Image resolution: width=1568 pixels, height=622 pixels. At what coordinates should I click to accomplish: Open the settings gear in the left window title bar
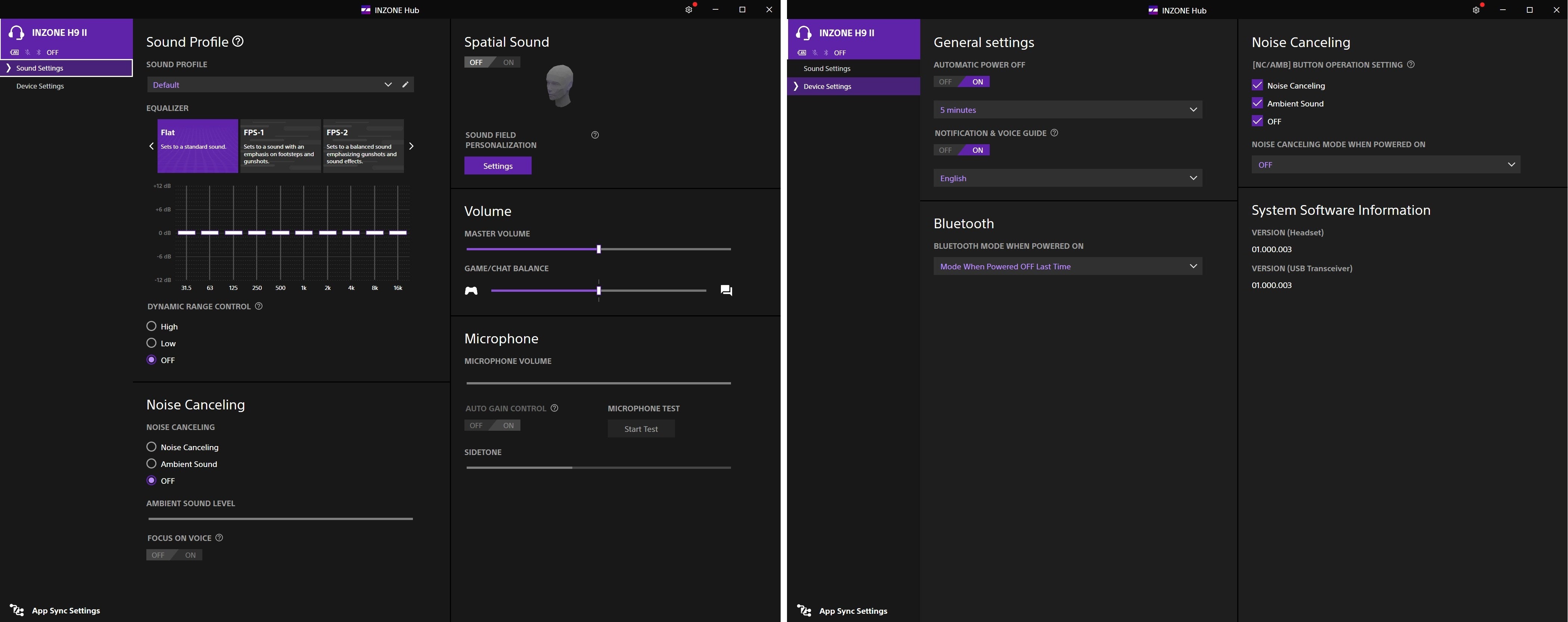(688, 10)
